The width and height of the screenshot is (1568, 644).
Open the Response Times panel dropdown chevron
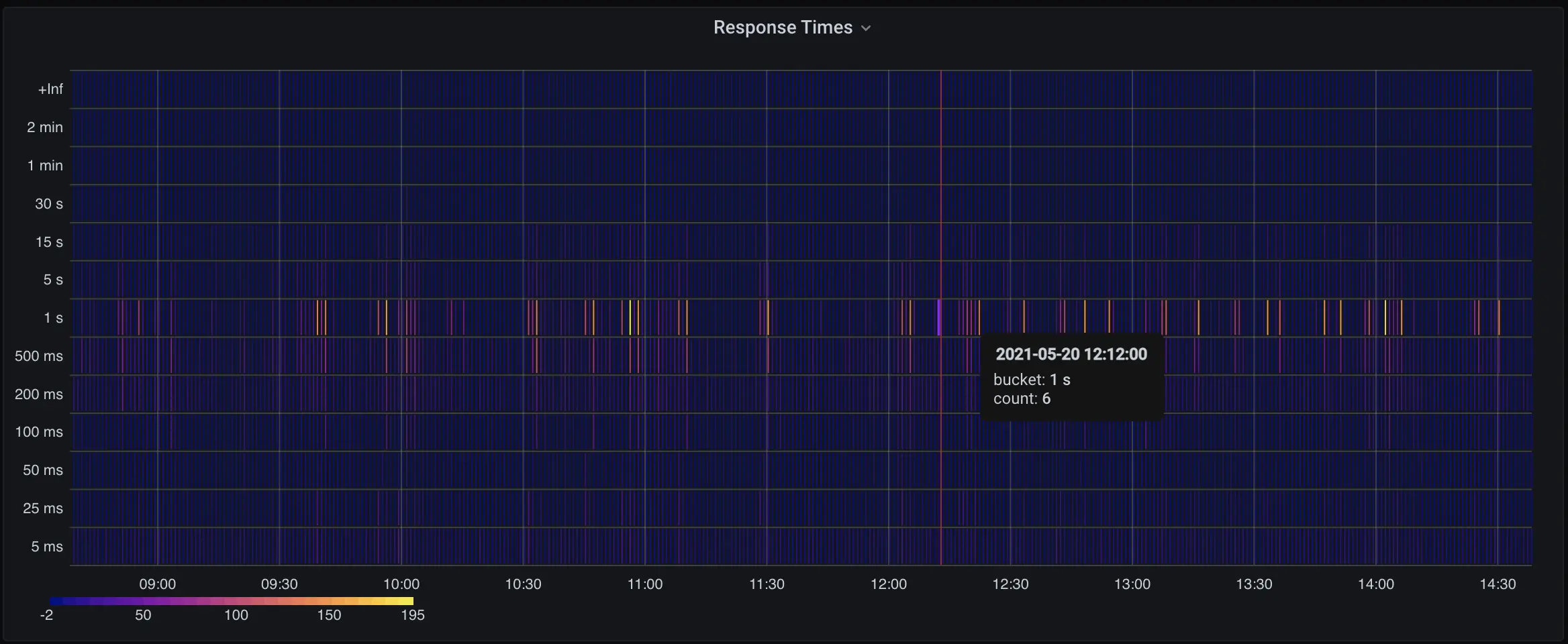[x=866, y=28]
